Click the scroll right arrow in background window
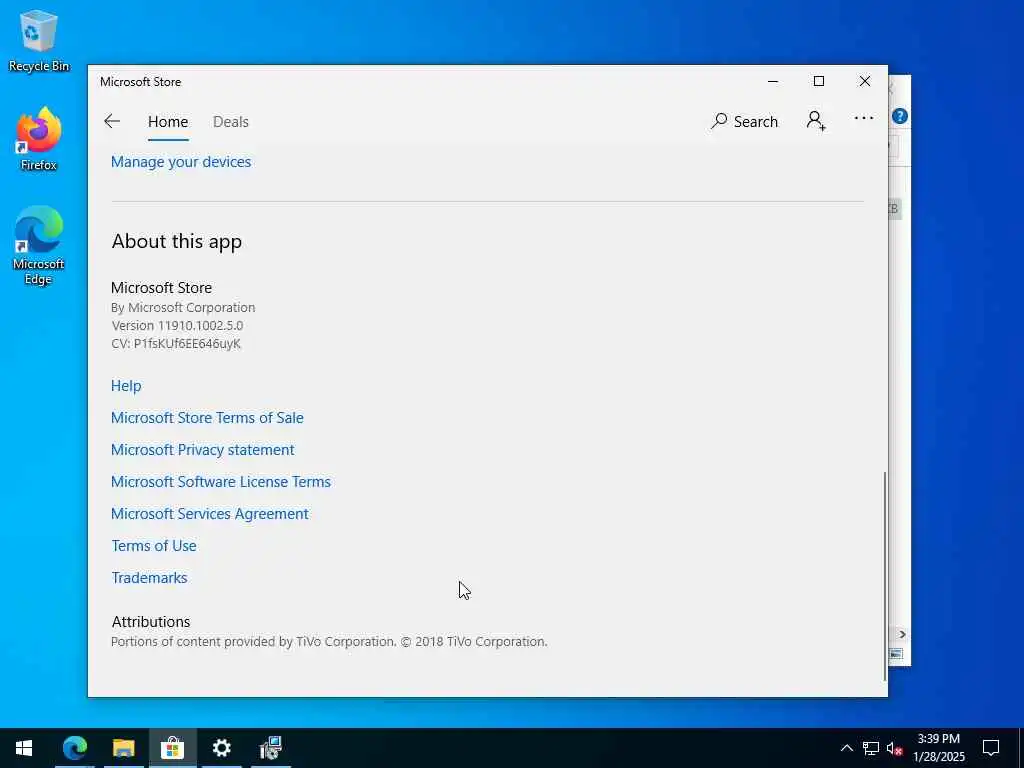Screen dimensions: 1024x768 tap(902, 634)
